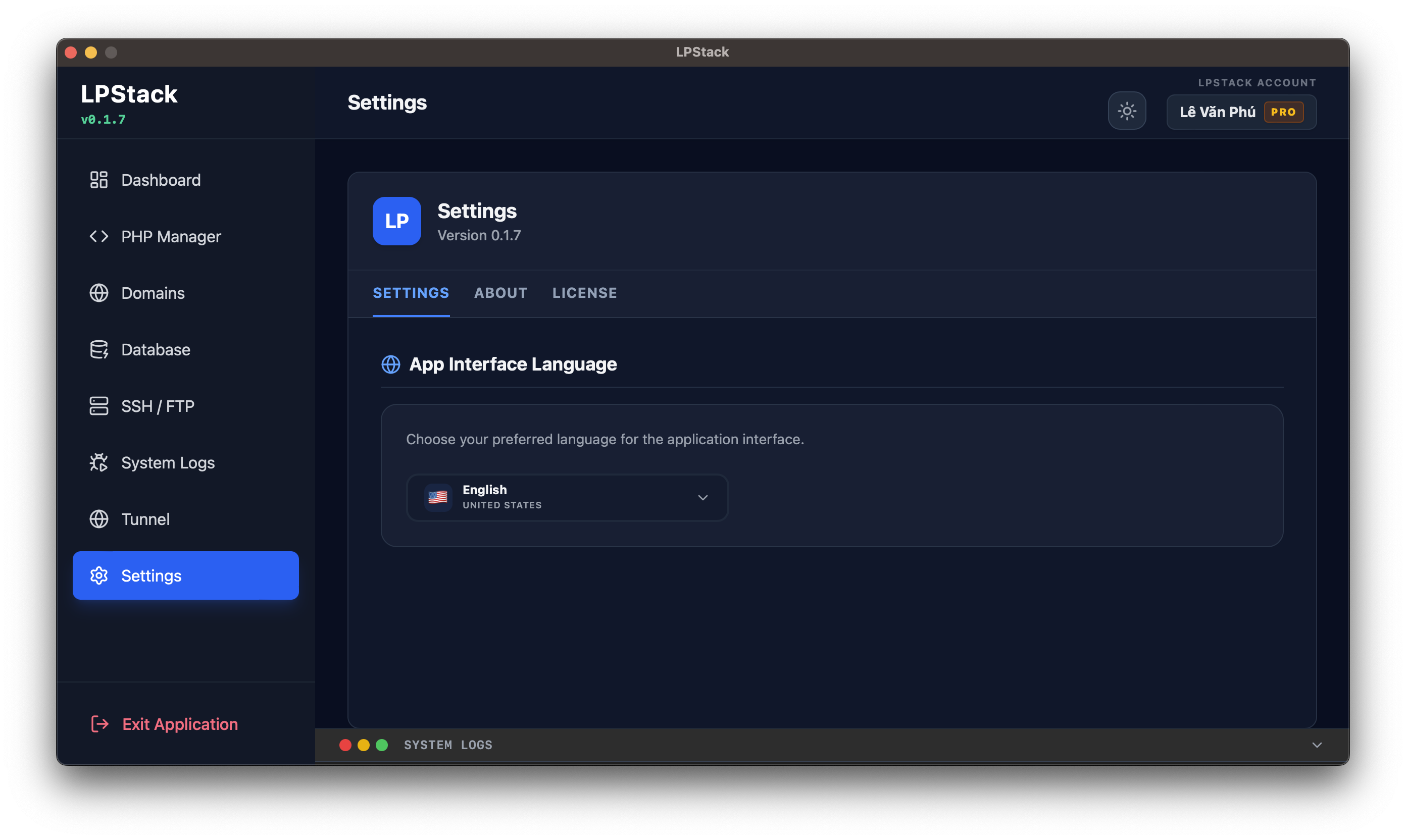
Task: Collapse the English United States selector arrow
Action: [x=702, y=498]
